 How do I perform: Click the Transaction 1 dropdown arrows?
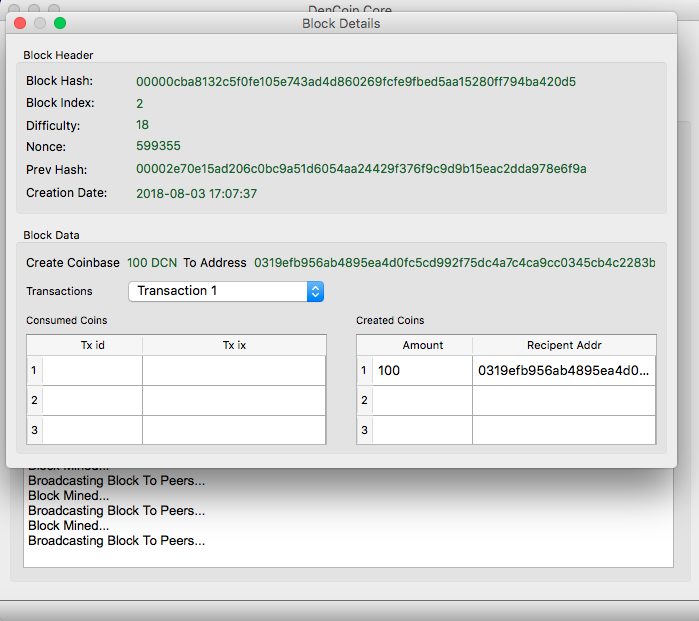tap(315, 291)
